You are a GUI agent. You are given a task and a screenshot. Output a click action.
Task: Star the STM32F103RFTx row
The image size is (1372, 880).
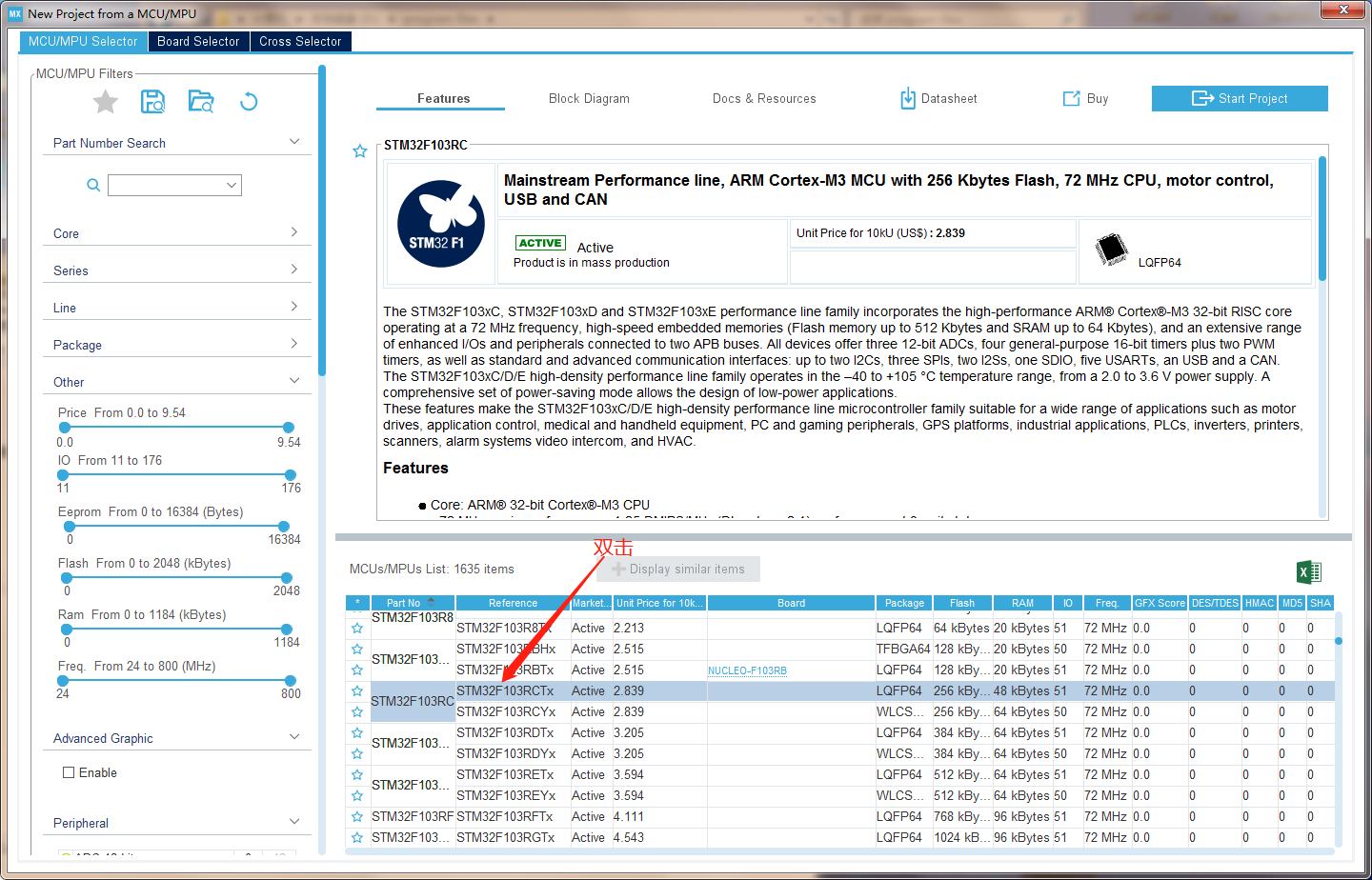[357, 817]
